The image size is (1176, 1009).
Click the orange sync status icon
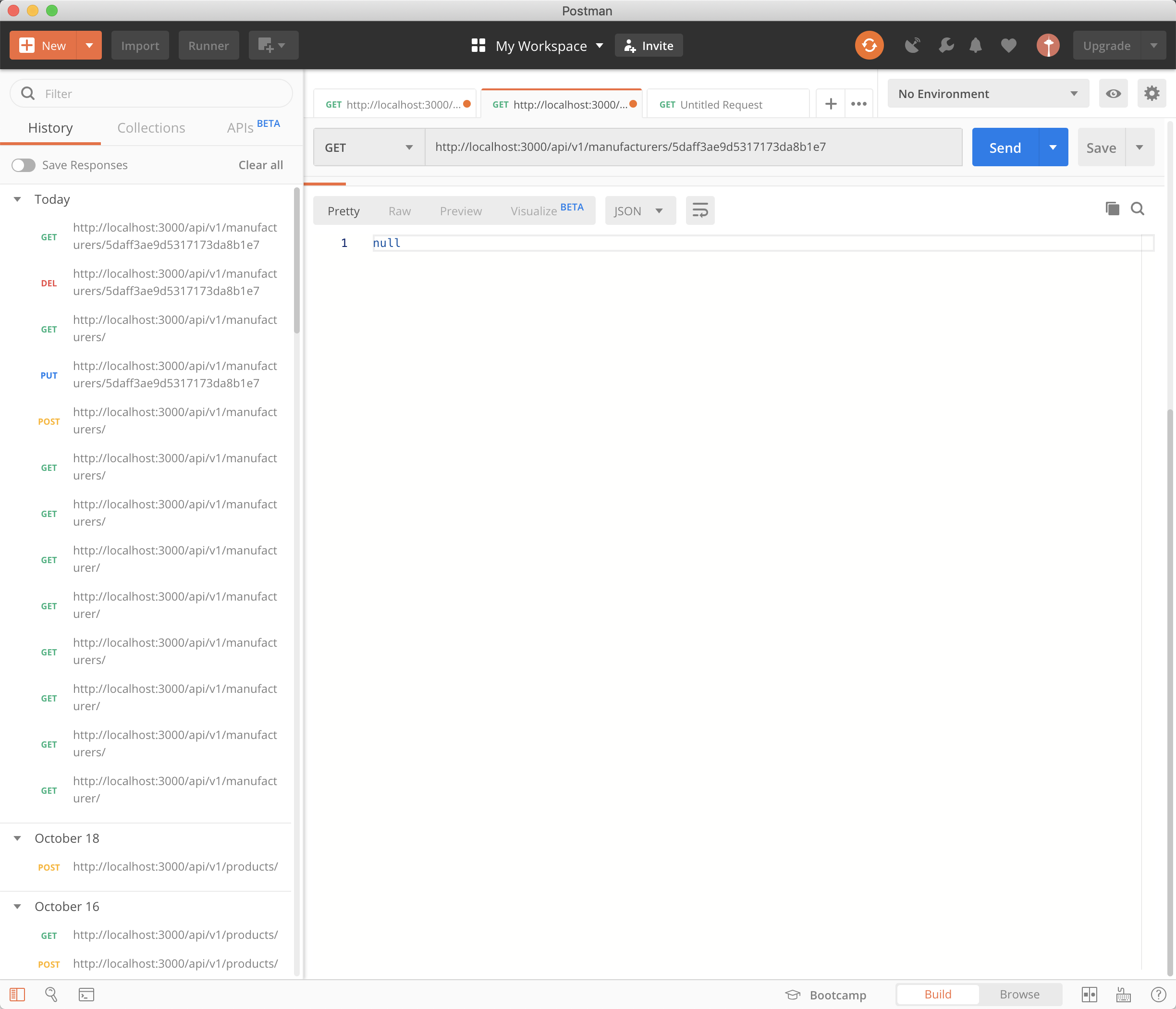(x=869, y=46)
